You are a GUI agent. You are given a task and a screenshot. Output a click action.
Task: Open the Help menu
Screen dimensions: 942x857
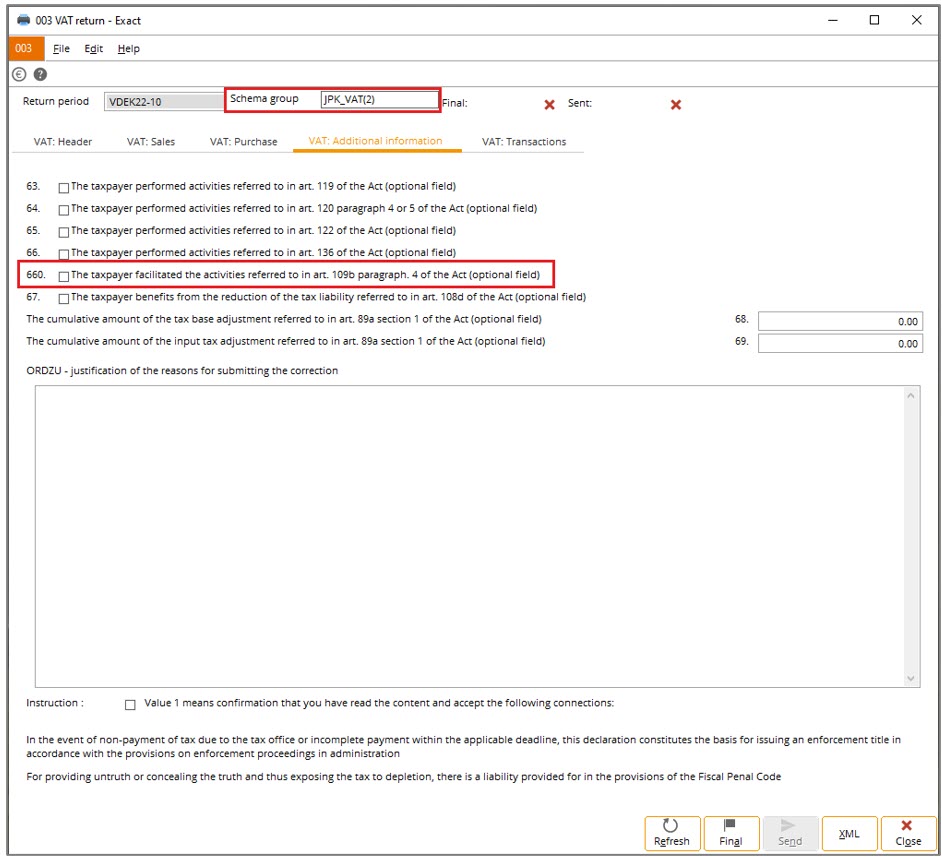tap(129, 49)
